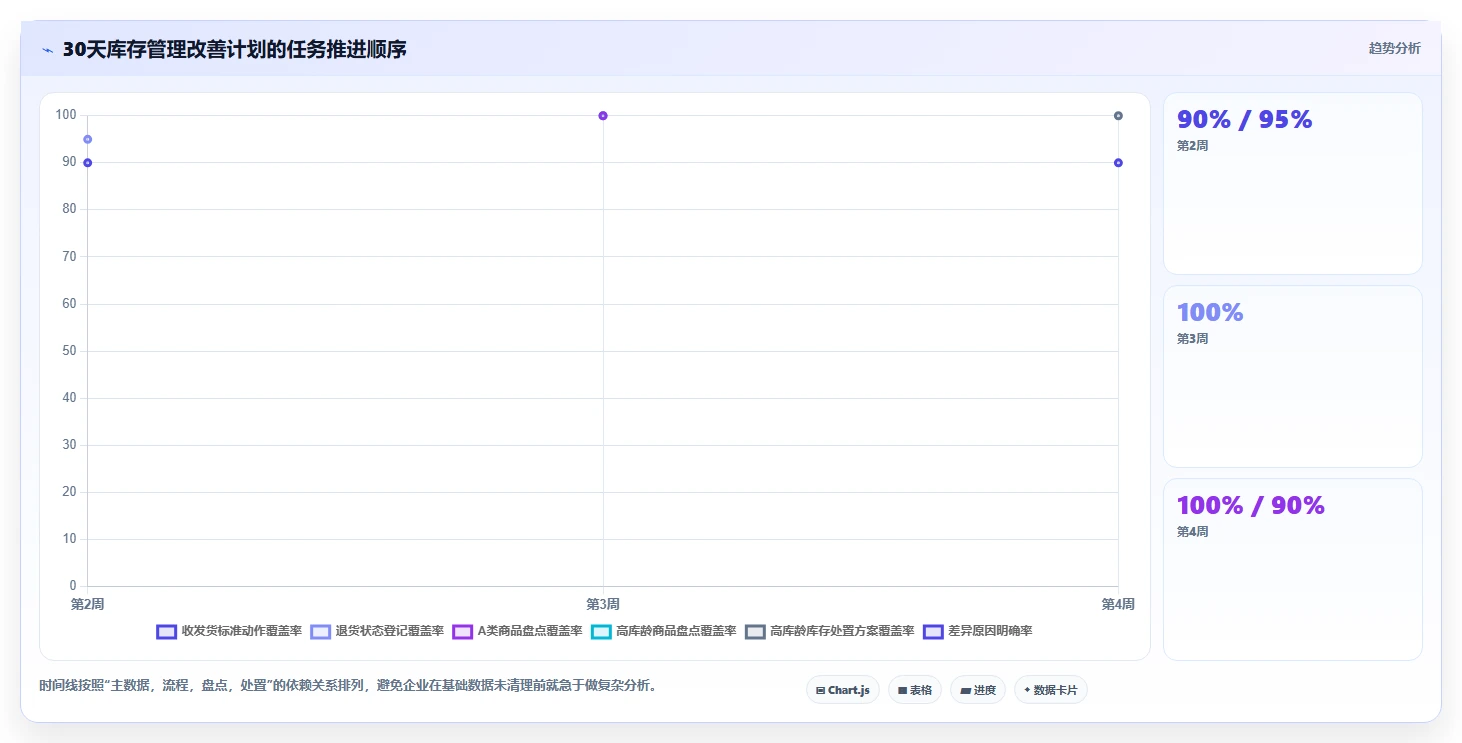Click the 0 y-axis tick label
The width and height of the screenshot is (1462, 743).
pyautogui.click(x=72, y=585)
